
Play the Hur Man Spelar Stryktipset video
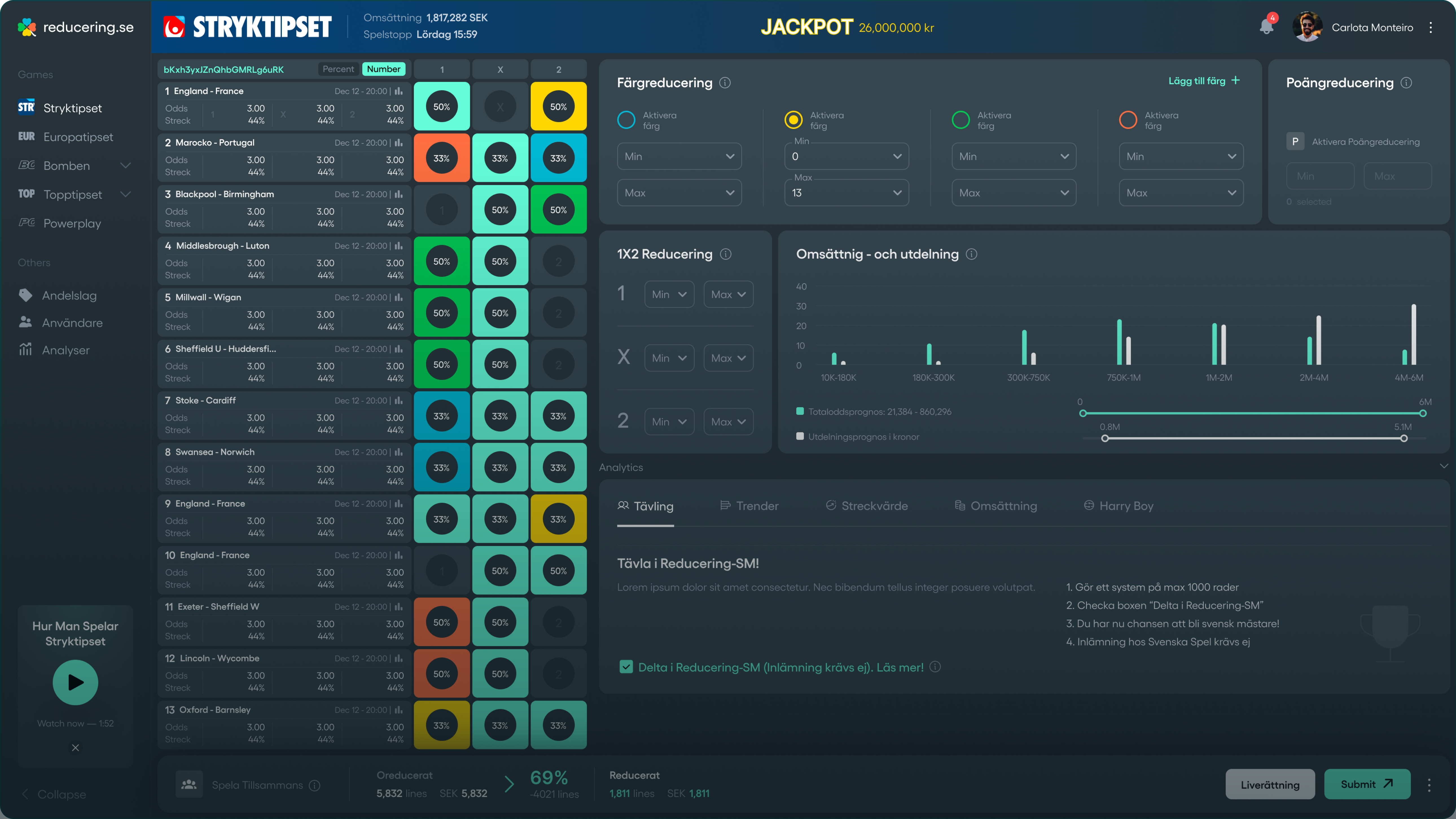[75, 682]
